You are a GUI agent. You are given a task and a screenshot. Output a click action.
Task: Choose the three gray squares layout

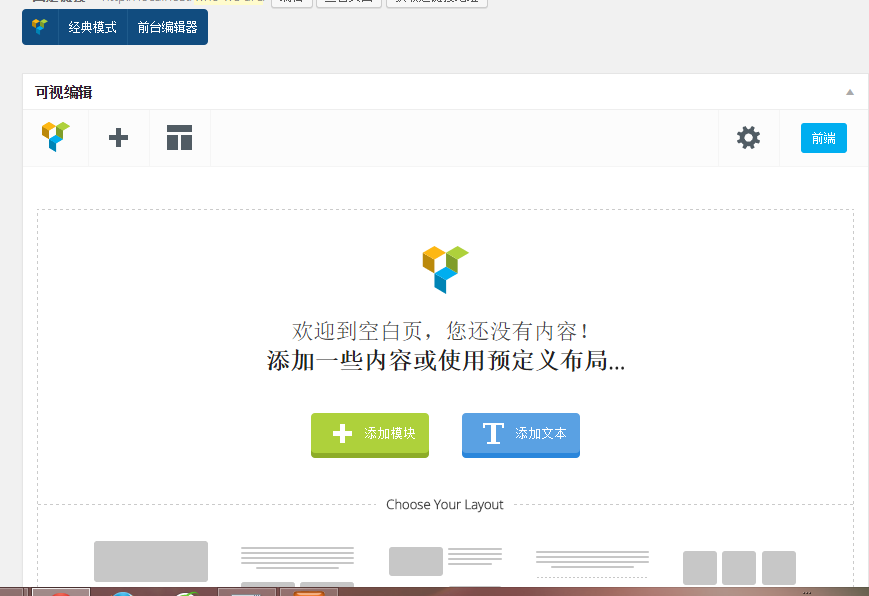[739, 567]
